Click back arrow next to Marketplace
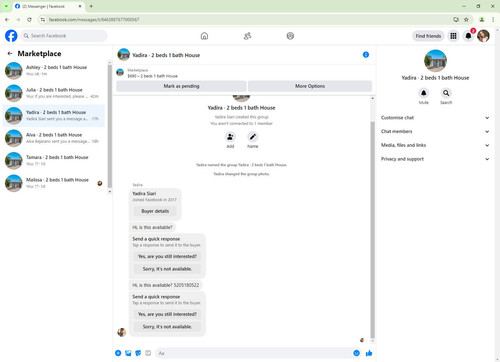The width and height of the screenshot is (500, 362). coord(10,53)
